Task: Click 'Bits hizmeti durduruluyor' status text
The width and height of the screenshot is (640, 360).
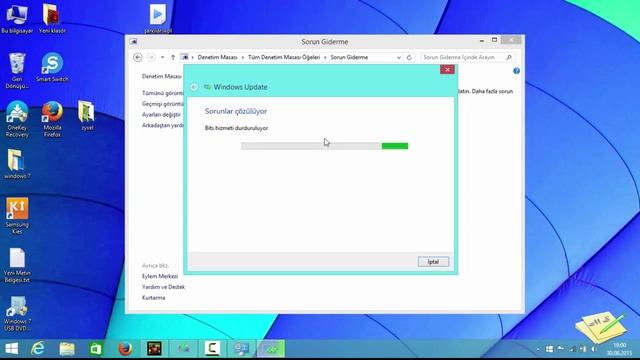Action: (236, 128)
